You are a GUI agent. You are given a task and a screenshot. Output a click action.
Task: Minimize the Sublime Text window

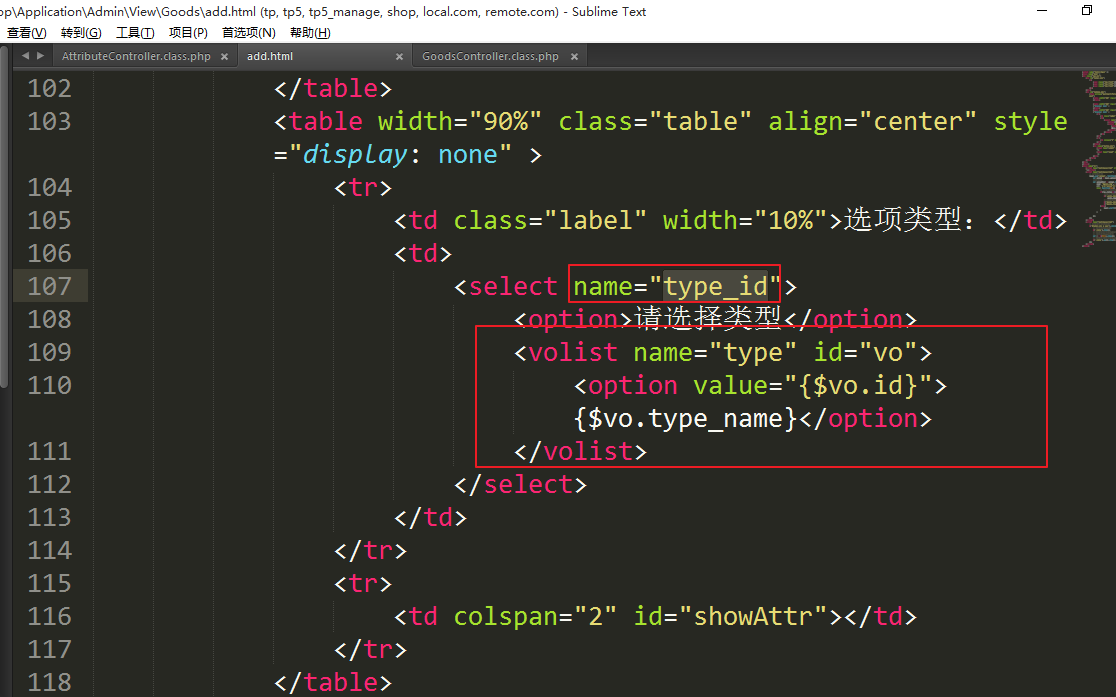click(1040, 11)
